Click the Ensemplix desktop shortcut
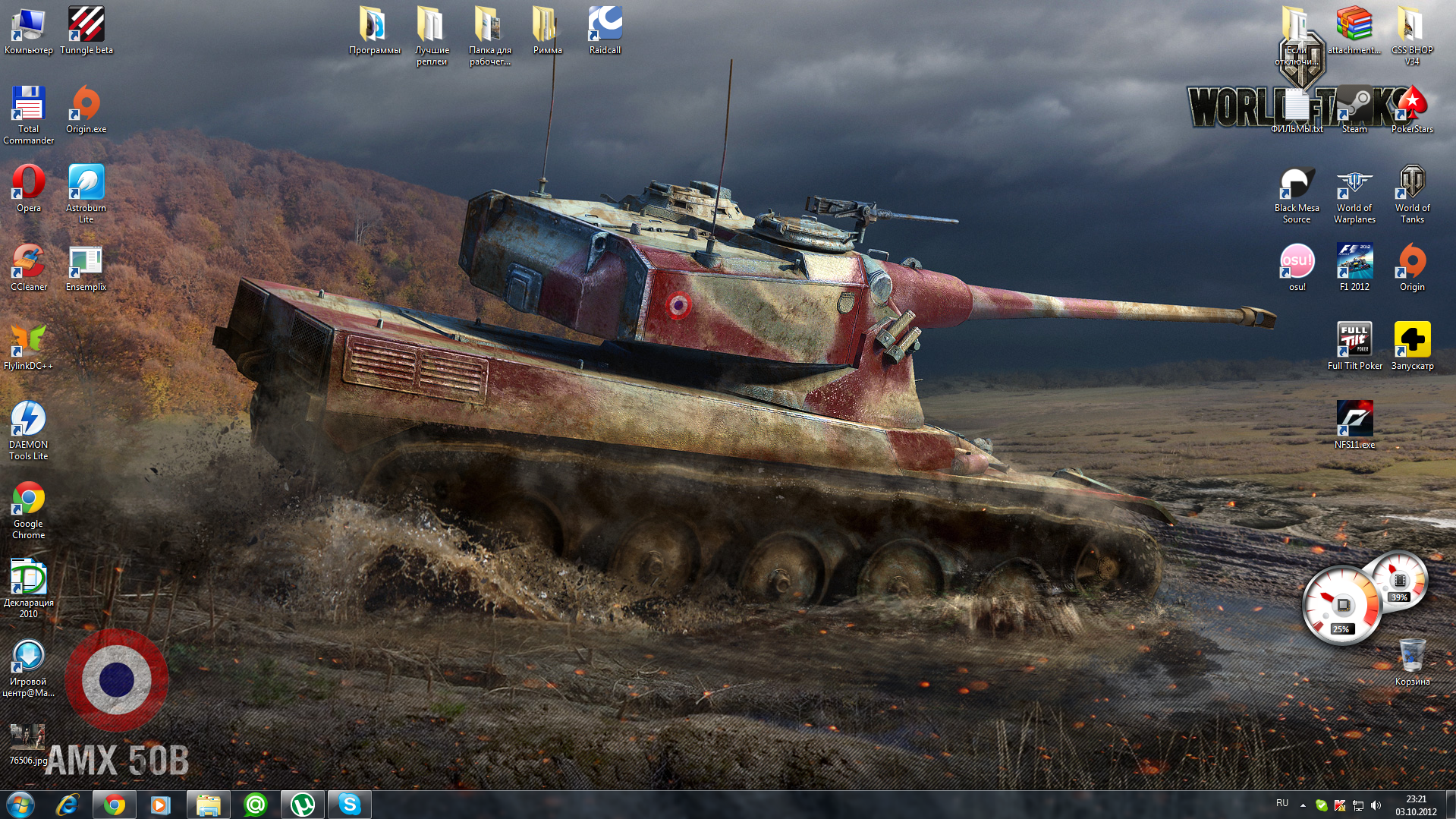Image resolution: width=1456 pixels, height=819 pixels. (86, 267)
